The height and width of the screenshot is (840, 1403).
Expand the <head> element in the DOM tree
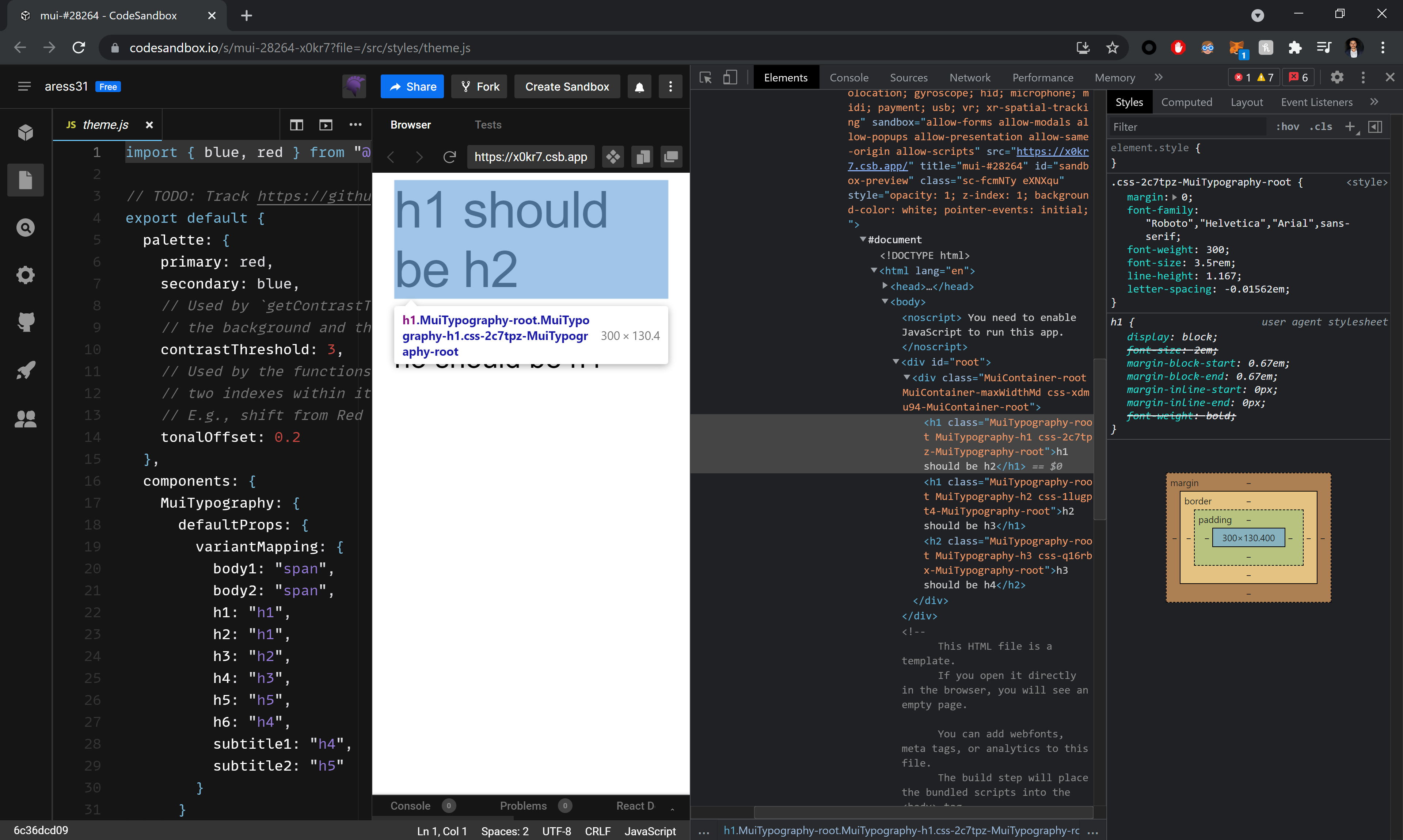coord(886,286)
